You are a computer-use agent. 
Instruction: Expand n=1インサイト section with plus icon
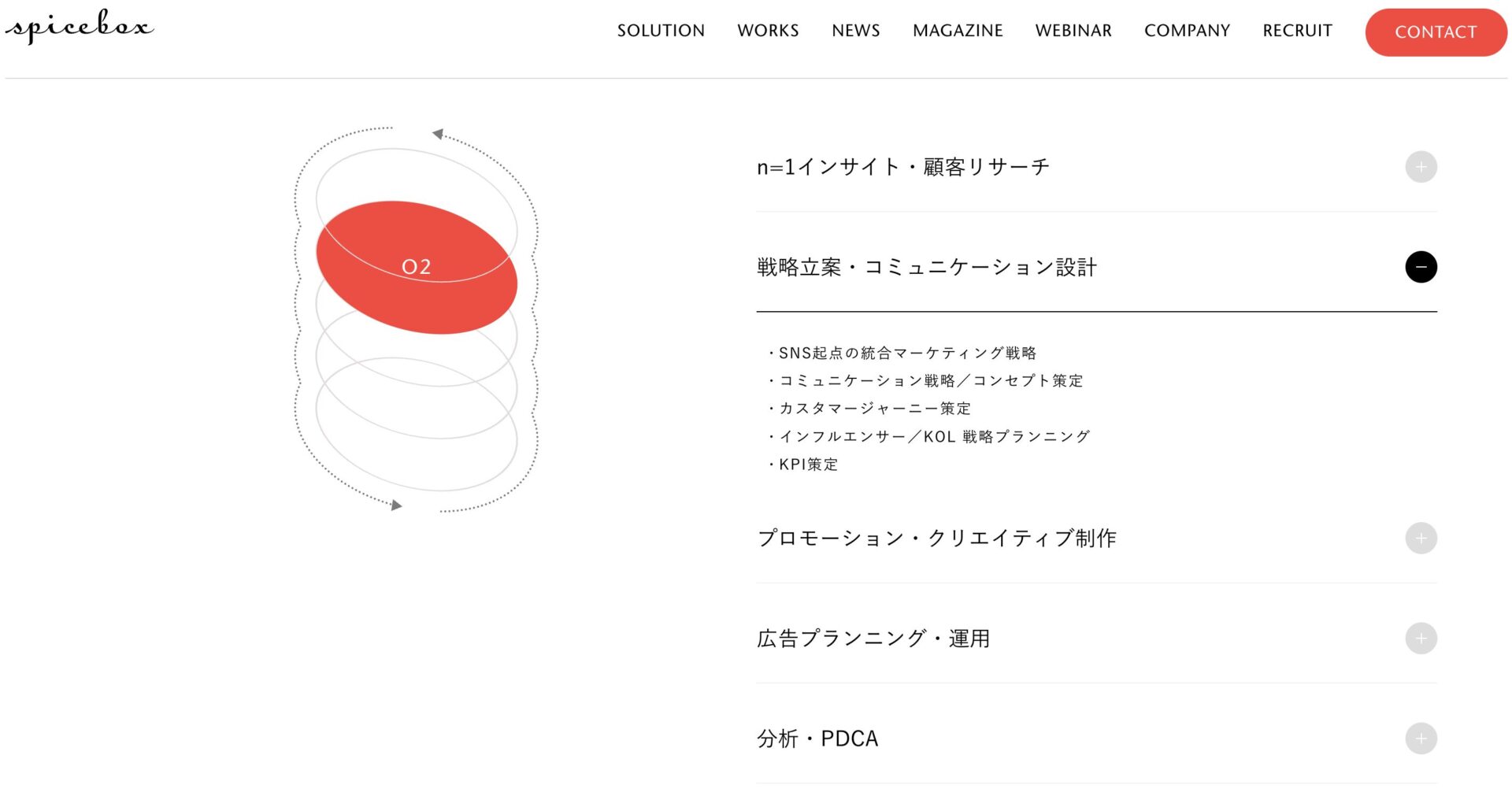click(x=1421, y=167)
